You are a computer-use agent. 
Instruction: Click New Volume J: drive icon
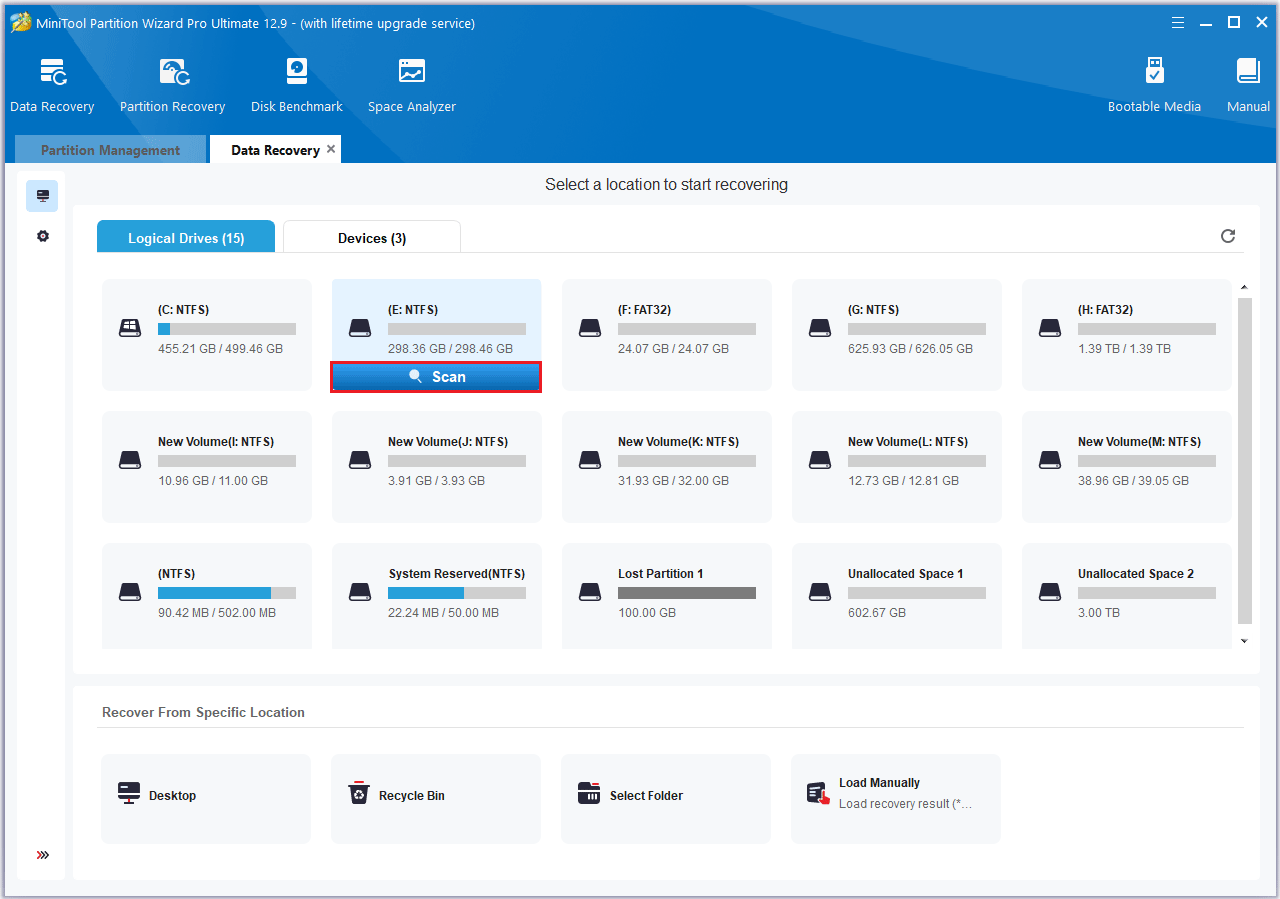360,460
